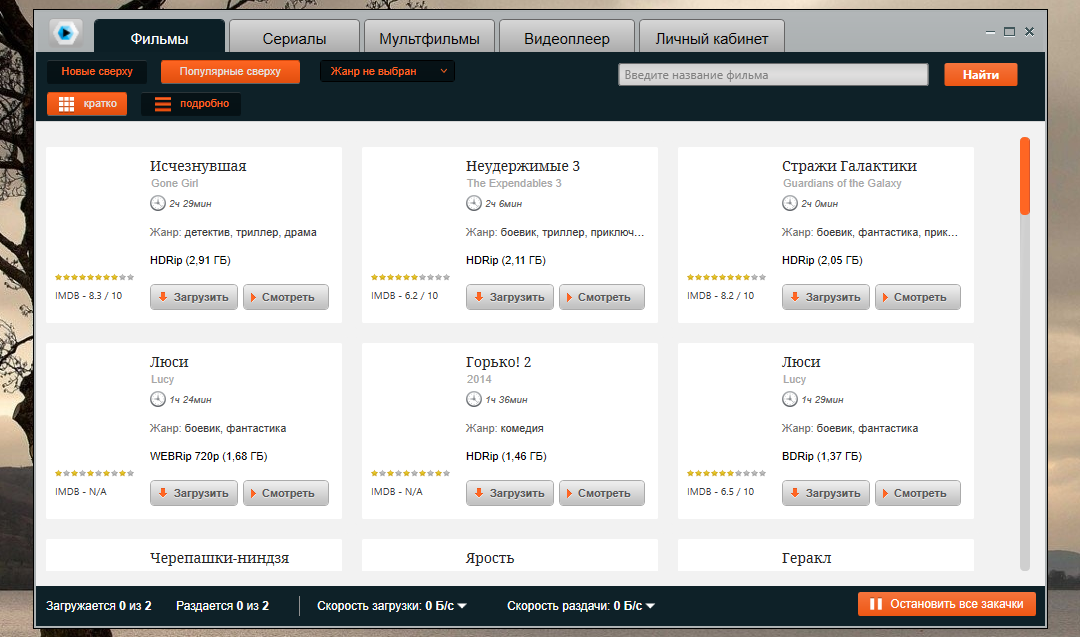Click Смотреть for the WEBRip 720p Люси

(285, 493)
